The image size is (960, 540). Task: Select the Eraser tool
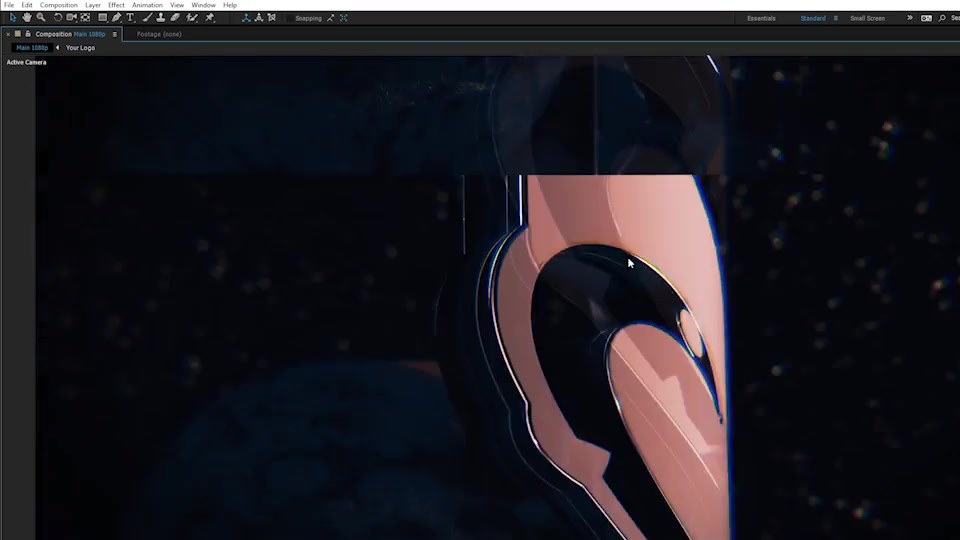pyautogui.click(x=175, y=18)
